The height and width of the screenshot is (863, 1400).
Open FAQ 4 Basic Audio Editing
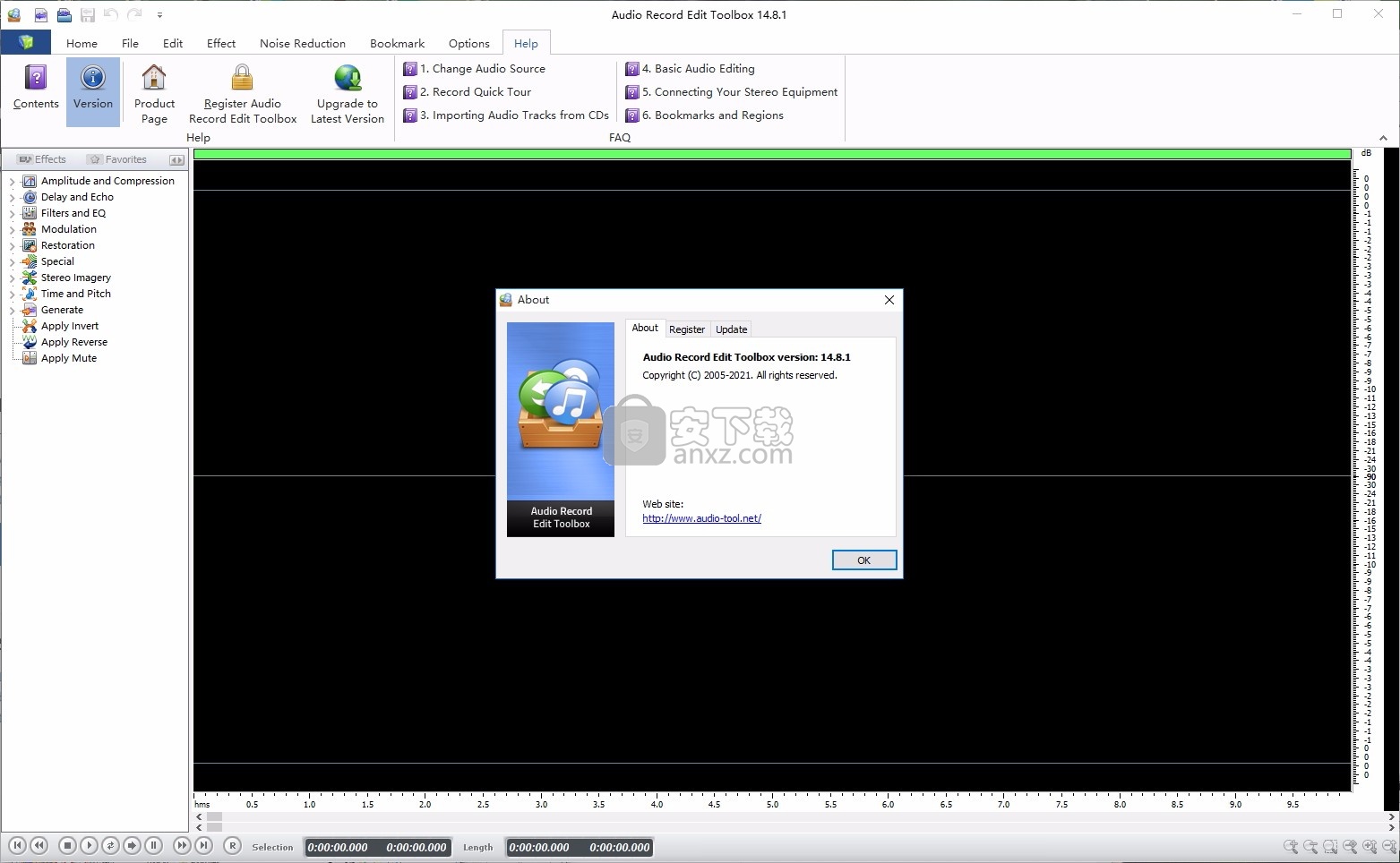(691, 69)
